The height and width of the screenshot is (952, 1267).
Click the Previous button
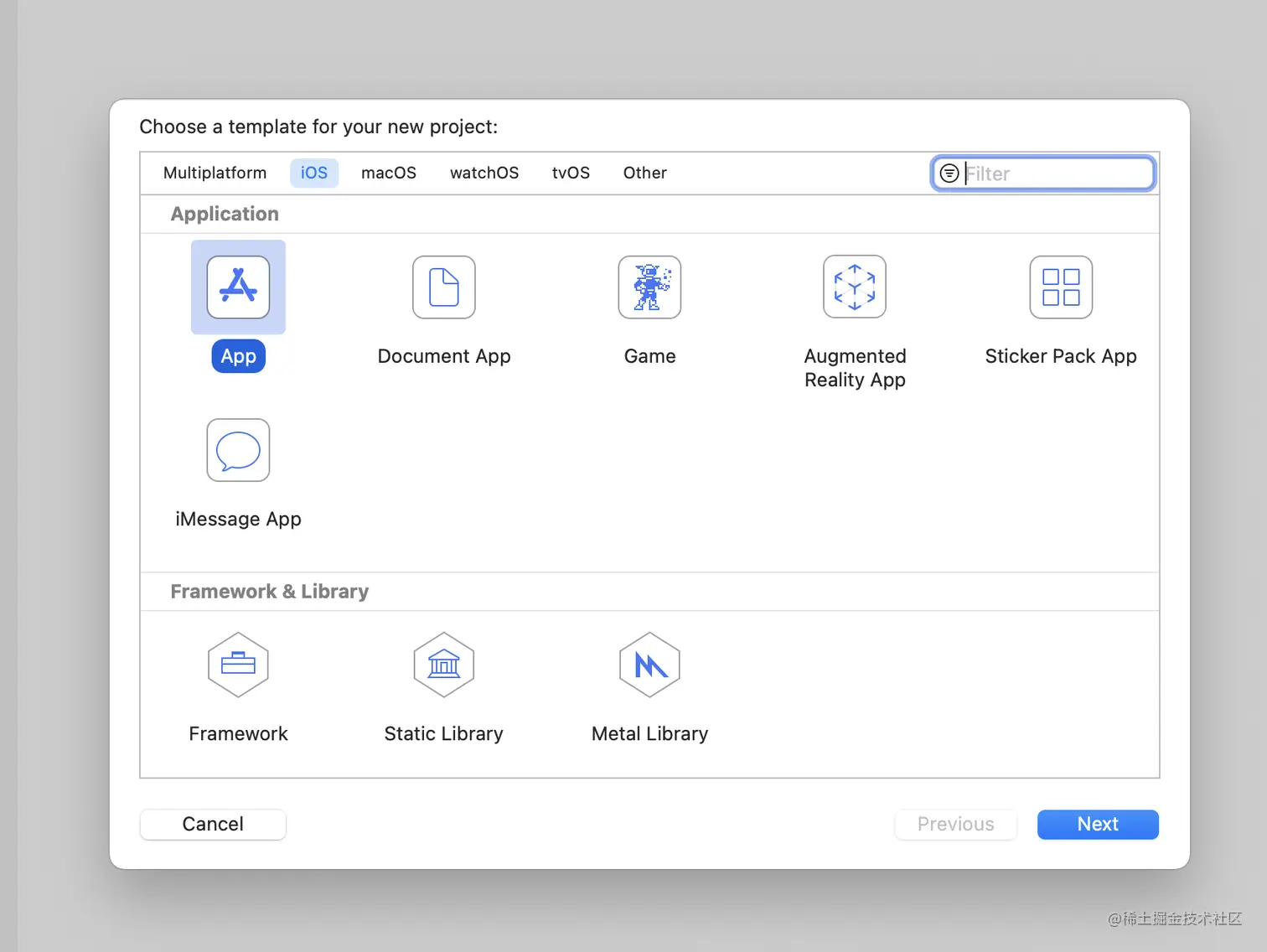click(955, 825)
